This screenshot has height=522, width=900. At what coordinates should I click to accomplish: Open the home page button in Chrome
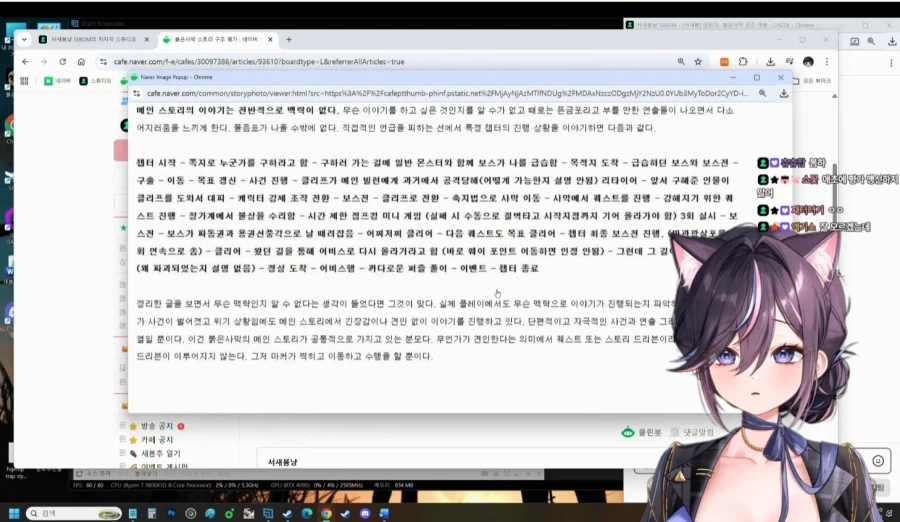pos(81,61)
